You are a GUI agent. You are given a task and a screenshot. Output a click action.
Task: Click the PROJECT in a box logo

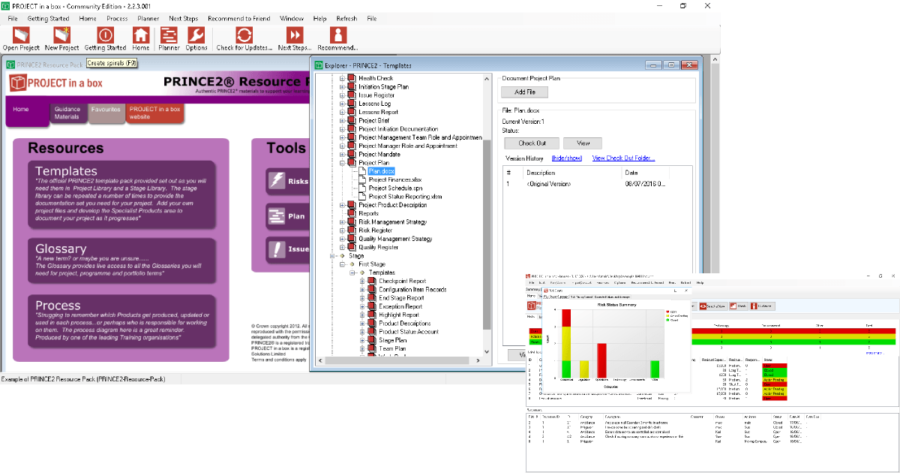tap(56, 83)
